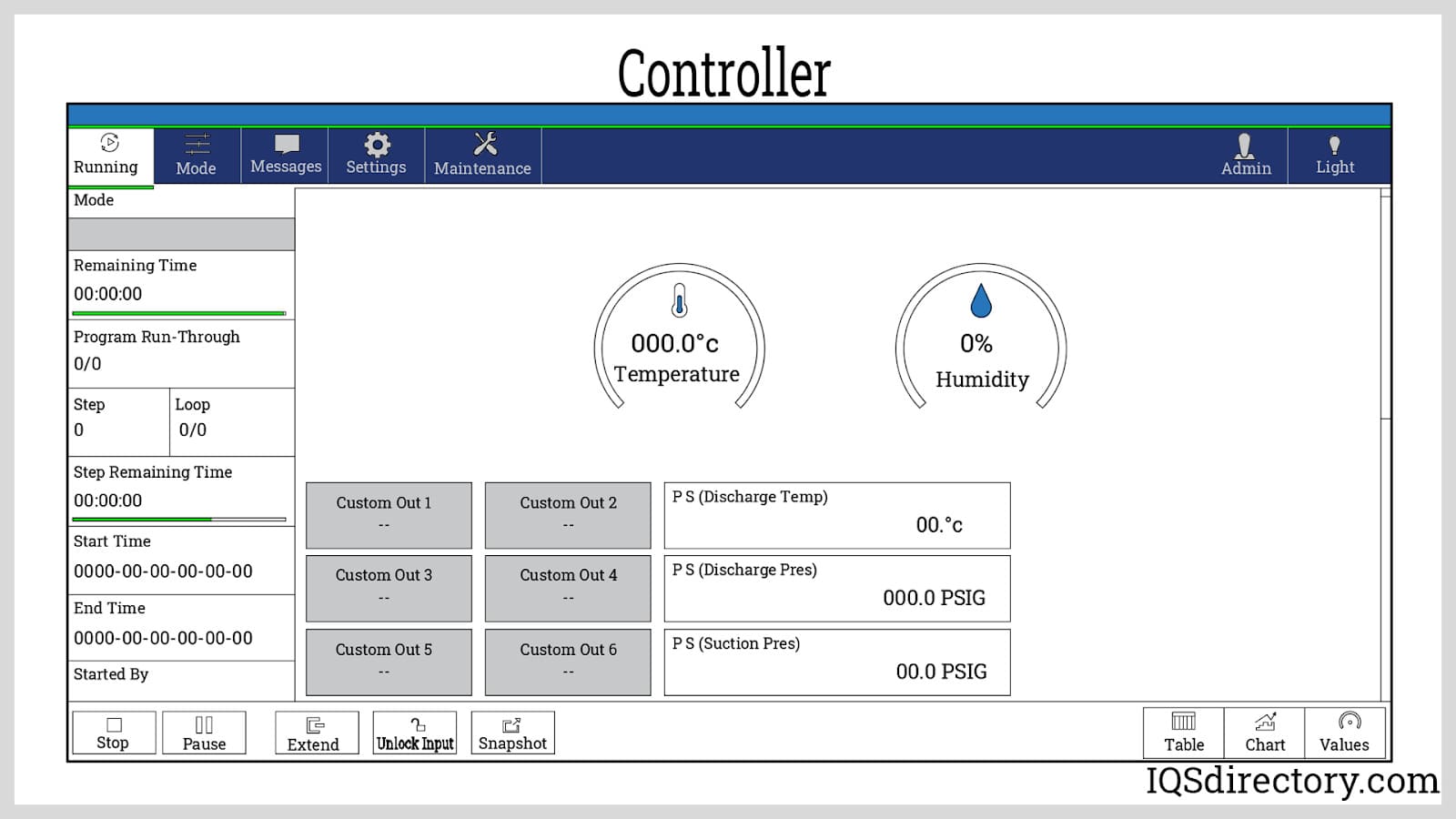
Task: Click the Temperature gauge dial
Action: 679,339
